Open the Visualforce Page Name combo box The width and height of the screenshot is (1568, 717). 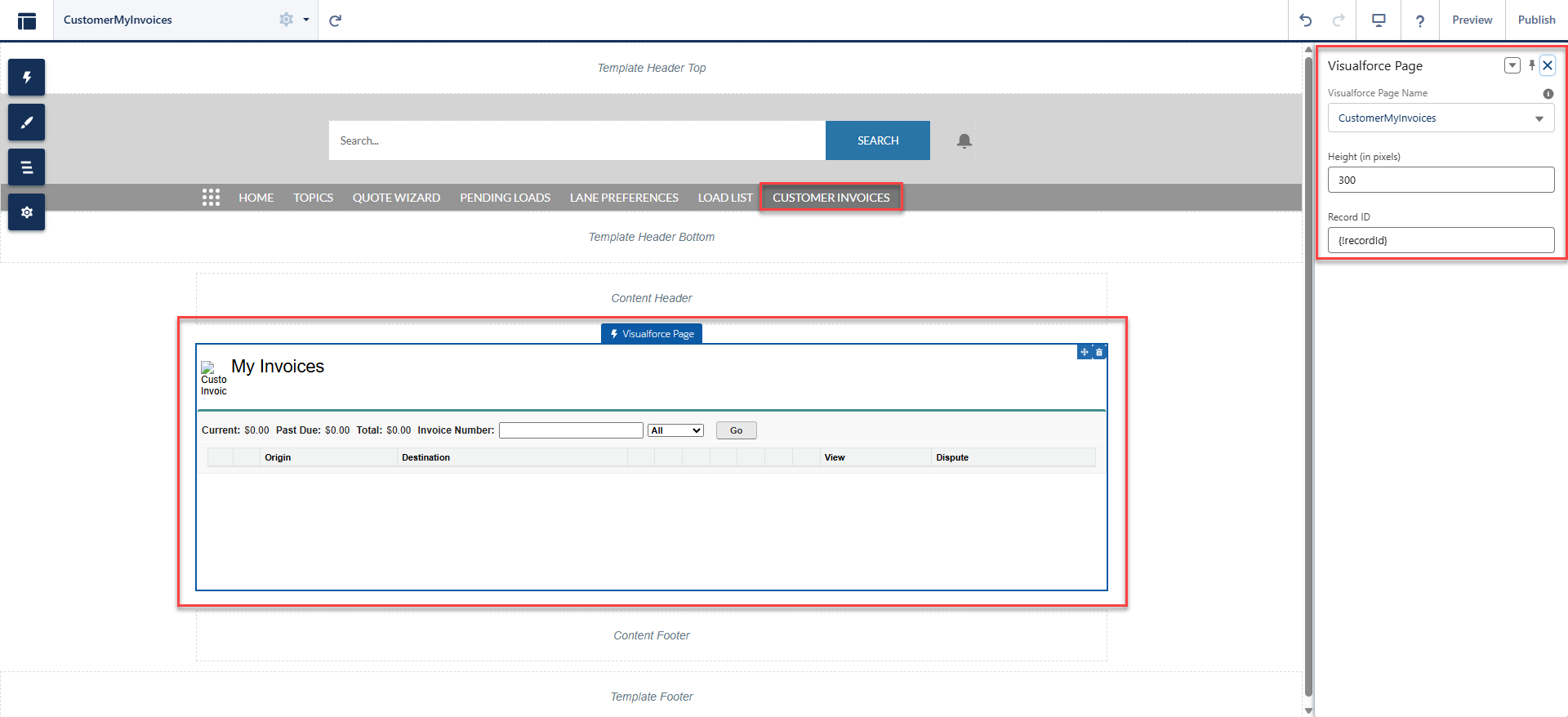(x=1441, y=118)
